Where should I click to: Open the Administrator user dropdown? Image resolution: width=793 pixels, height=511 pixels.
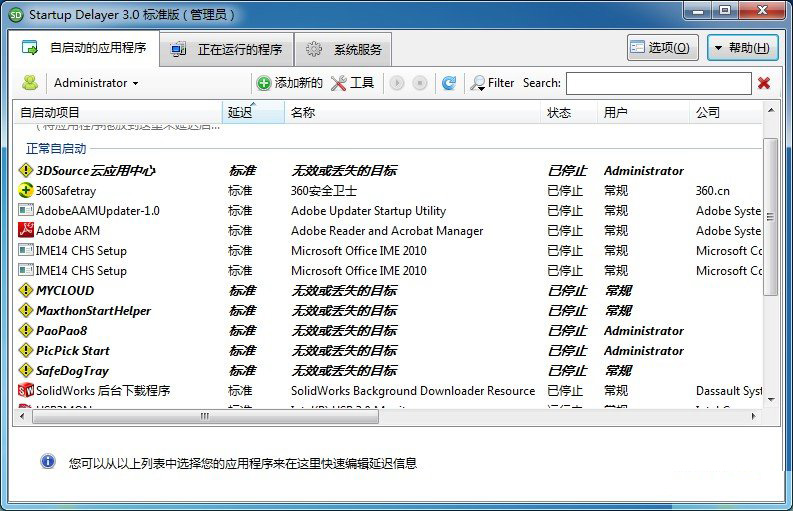96,83
